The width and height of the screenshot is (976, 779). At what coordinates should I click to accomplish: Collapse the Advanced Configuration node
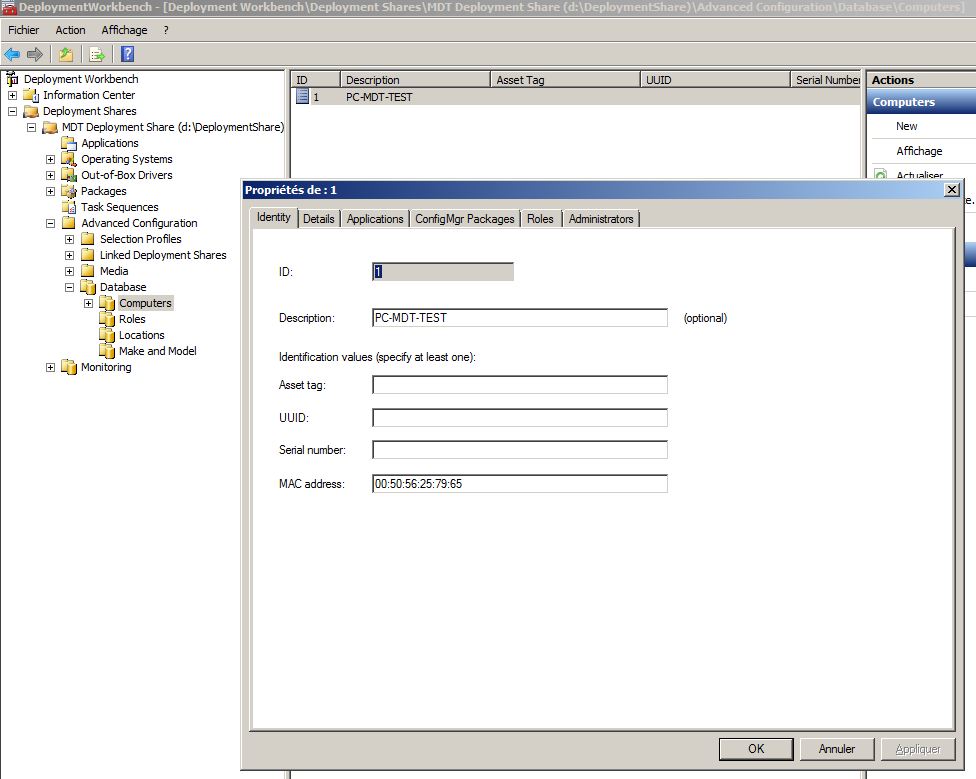(51, 223)
